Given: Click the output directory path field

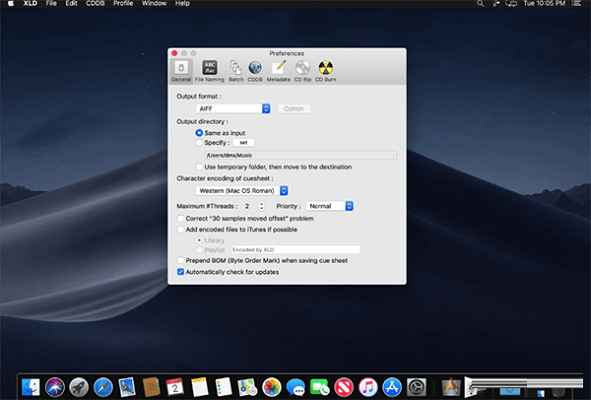Looking at the screenshot, I should (301, 155).
